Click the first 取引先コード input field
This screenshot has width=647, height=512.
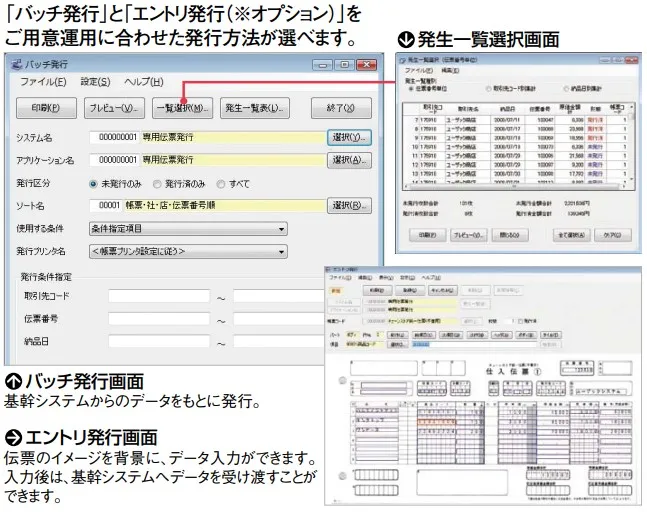pyautogui.click(x=158, y=297)
